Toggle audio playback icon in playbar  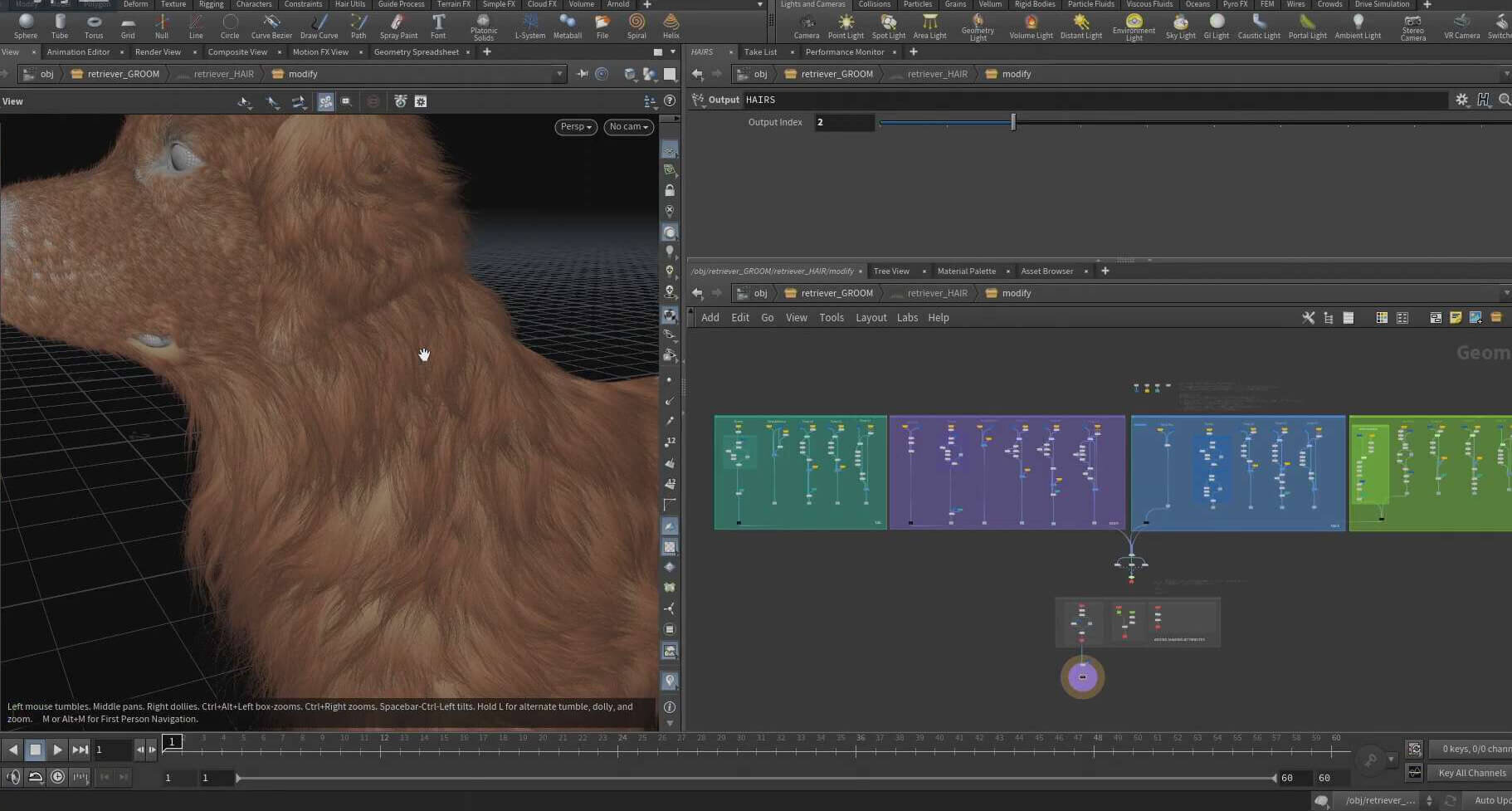tap(13, 777)
